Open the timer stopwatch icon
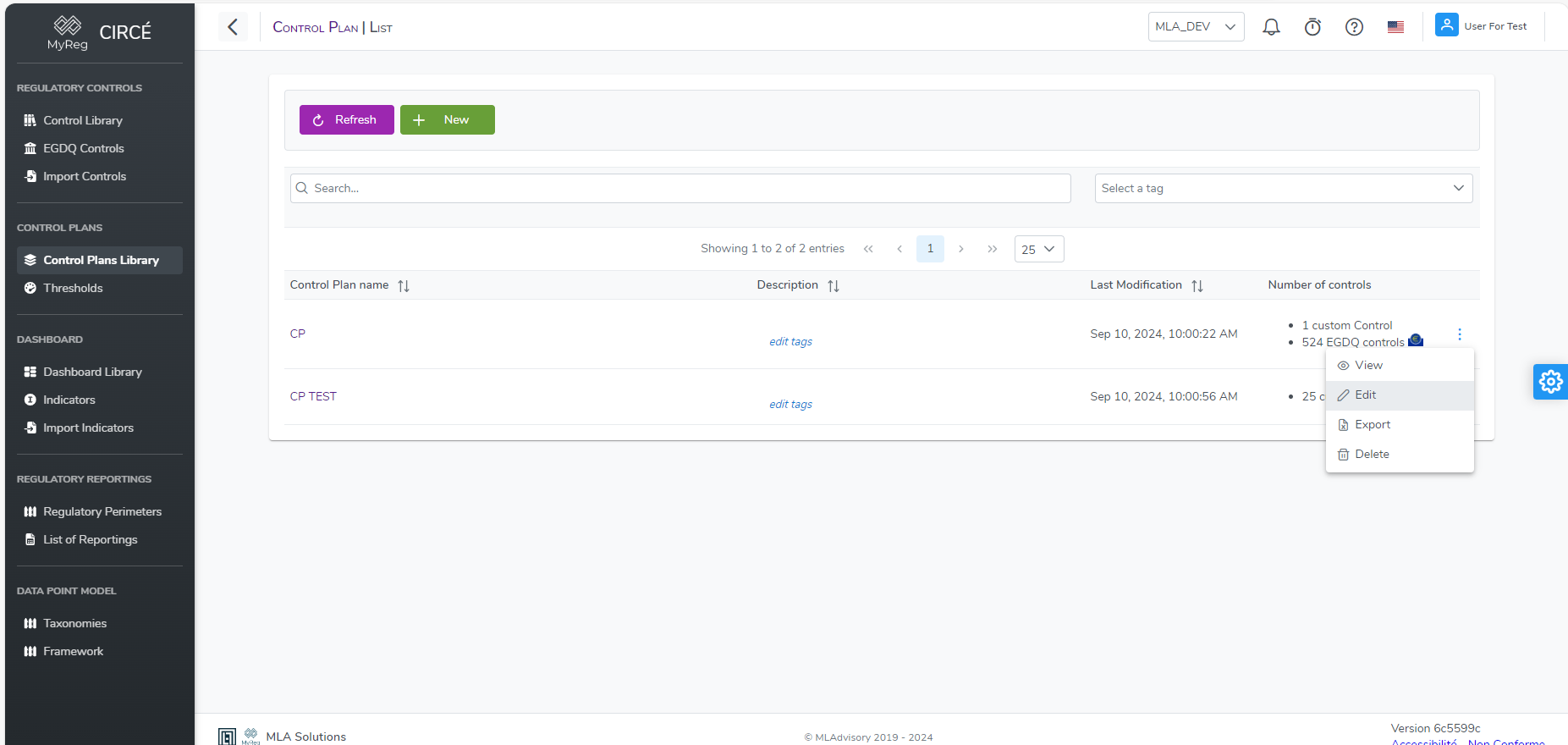 [x=1312, y=27]
